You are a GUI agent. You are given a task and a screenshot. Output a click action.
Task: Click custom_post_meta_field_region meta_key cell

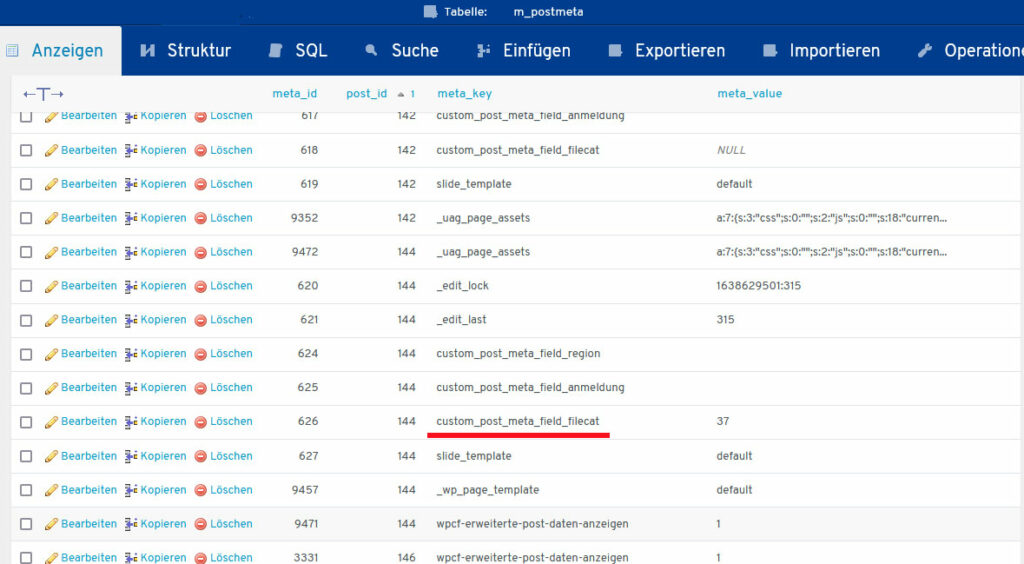tap(518, 354)
